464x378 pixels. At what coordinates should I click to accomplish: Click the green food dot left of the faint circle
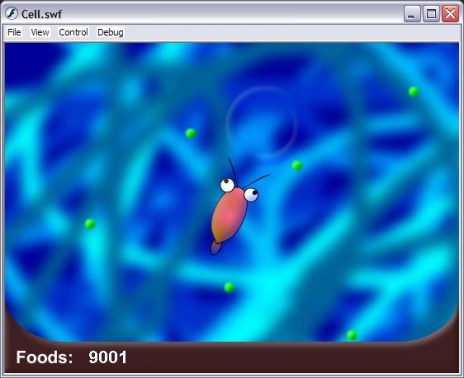click(x=191, y=134)
